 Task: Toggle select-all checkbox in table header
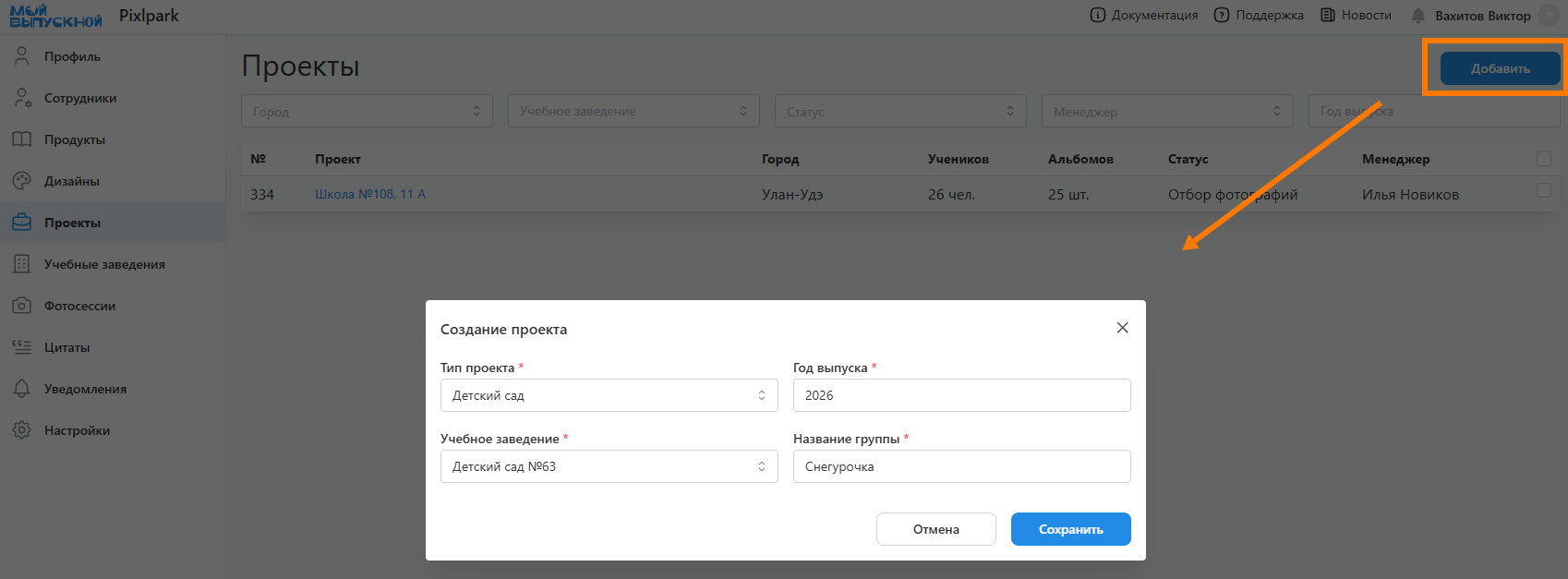[1543, 159]
